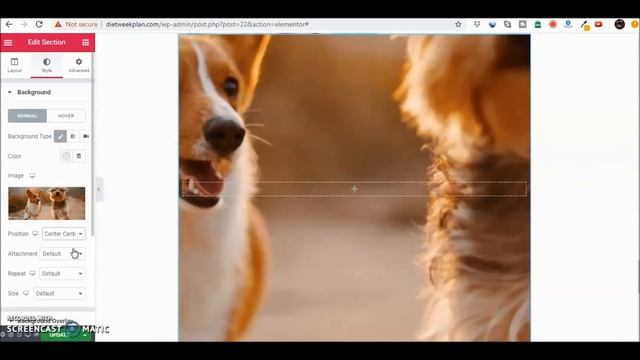
Task: Open responsive device icon next to Repeat
Action: [x=32, y=273]
